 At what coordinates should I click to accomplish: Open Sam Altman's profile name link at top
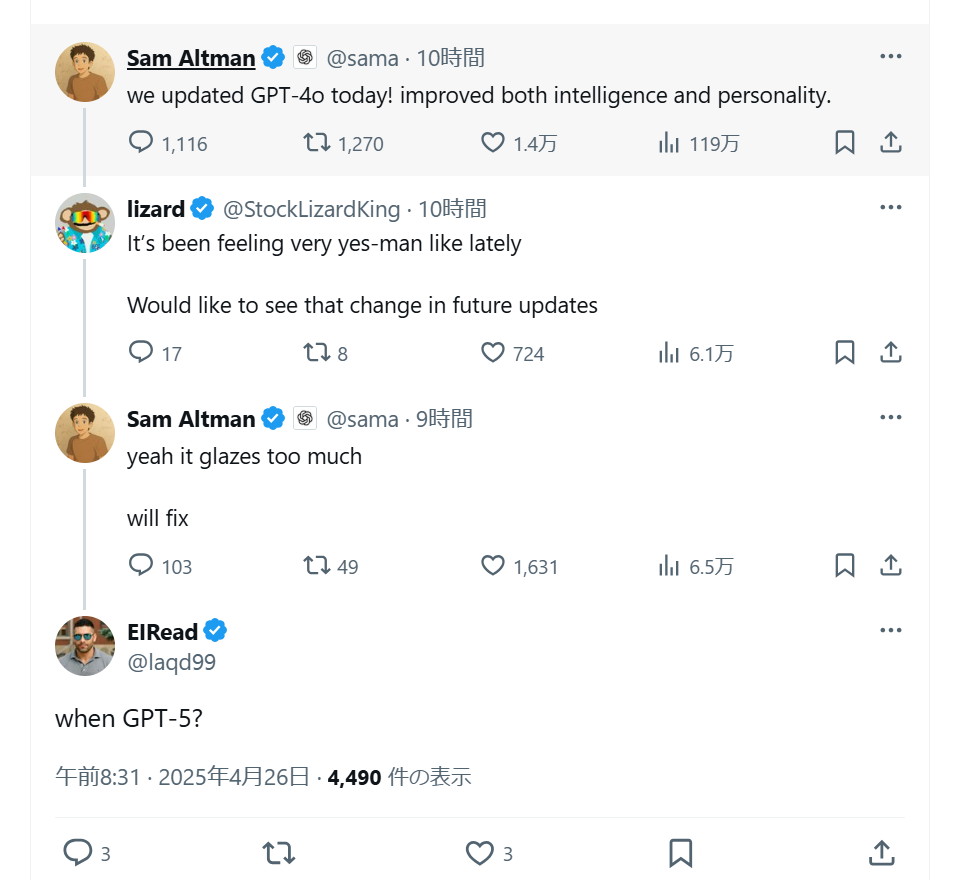(x=191, y=58)
